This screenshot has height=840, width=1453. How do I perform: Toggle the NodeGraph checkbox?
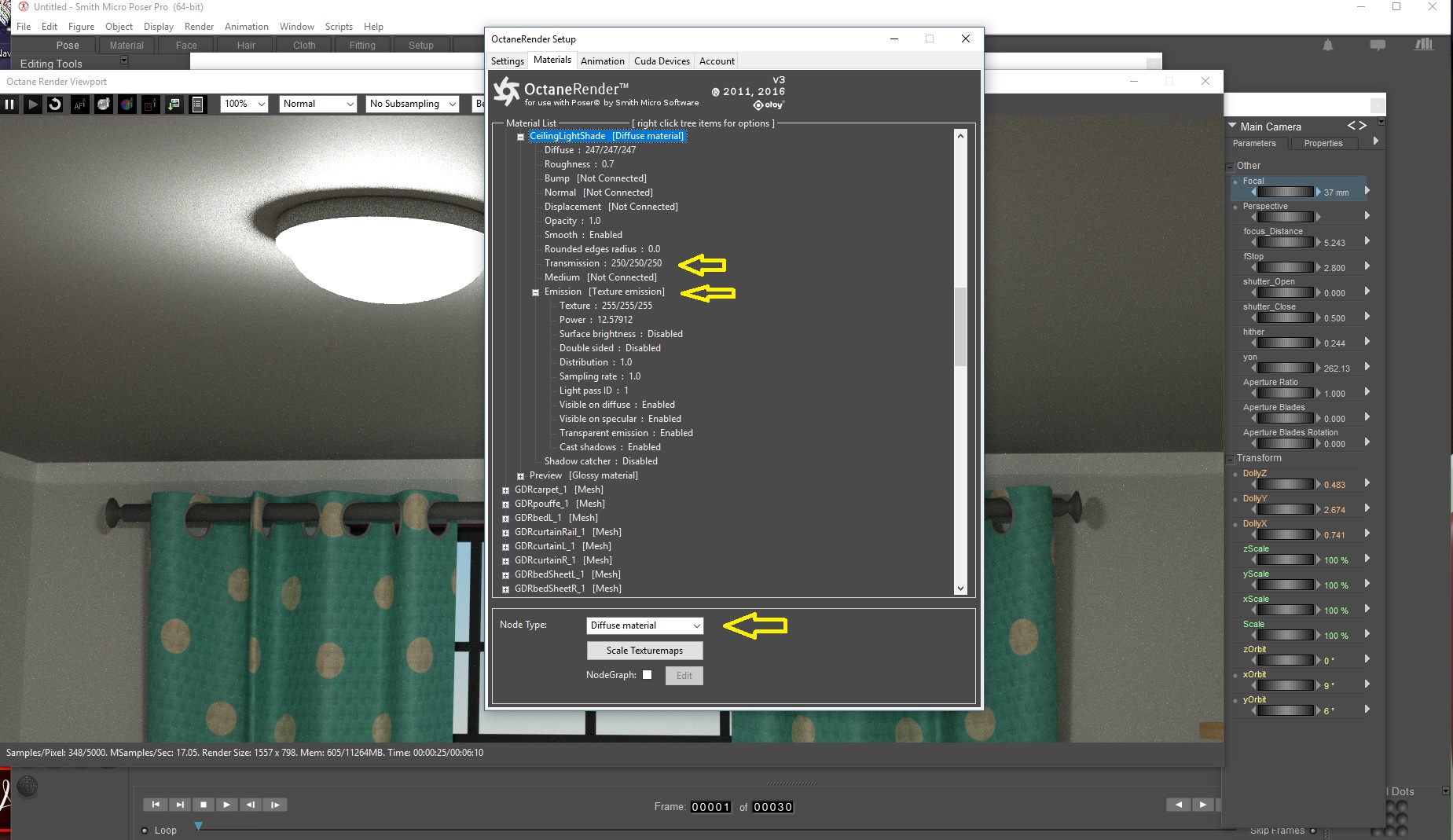click(x=648, y=675)
